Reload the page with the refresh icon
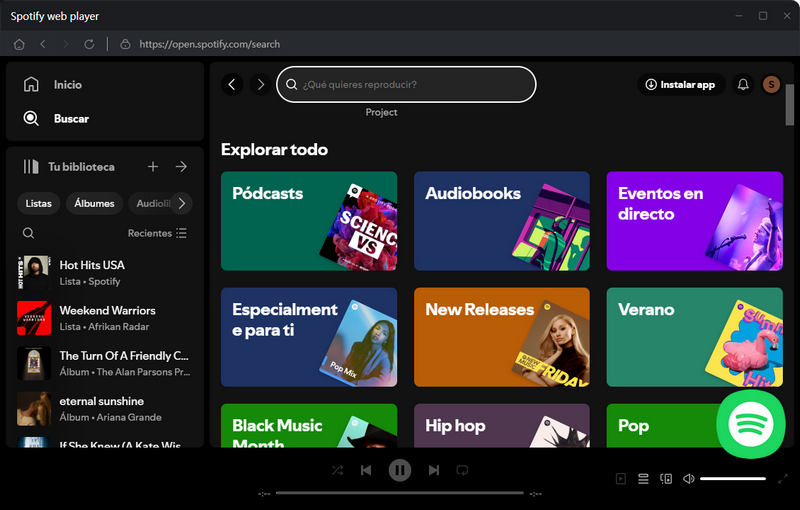Image resolution: width=800 pixels, height=510 pixels. pos(89,44)
